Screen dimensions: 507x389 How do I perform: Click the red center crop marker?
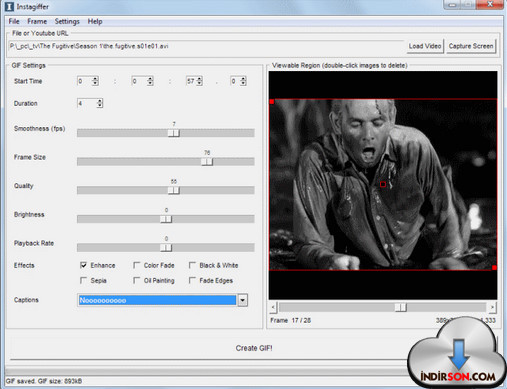tap(383, 184)
